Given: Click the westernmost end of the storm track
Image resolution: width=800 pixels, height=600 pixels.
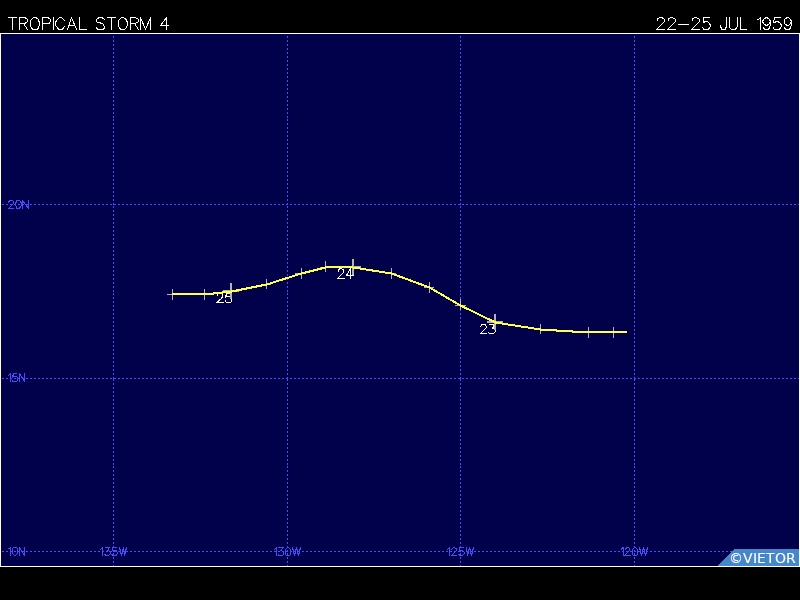Looking at the screenshot, I should tap(169, 294).
